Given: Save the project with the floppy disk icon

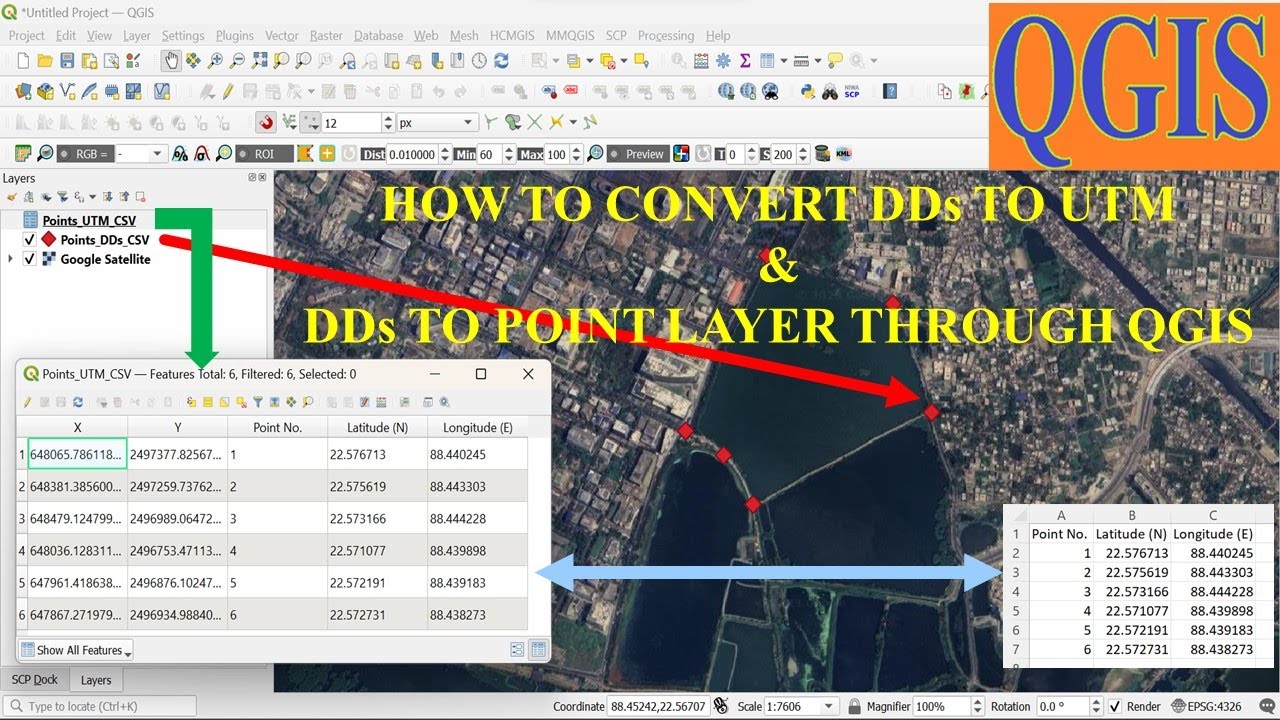Looking at the screenshot, I should pyautogui.click(x=67, y=61).
